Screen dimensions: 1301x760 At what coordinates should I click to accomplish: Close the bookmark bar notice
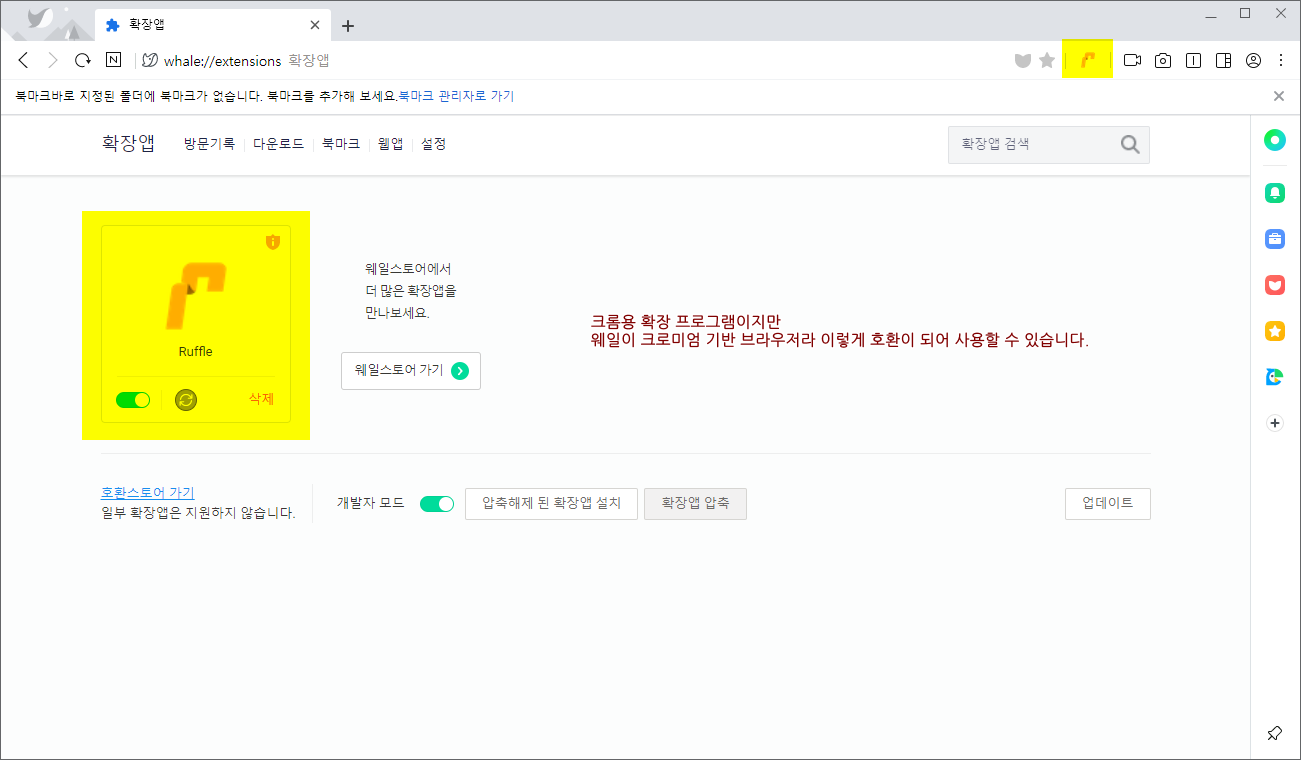tap(1279, 96)
